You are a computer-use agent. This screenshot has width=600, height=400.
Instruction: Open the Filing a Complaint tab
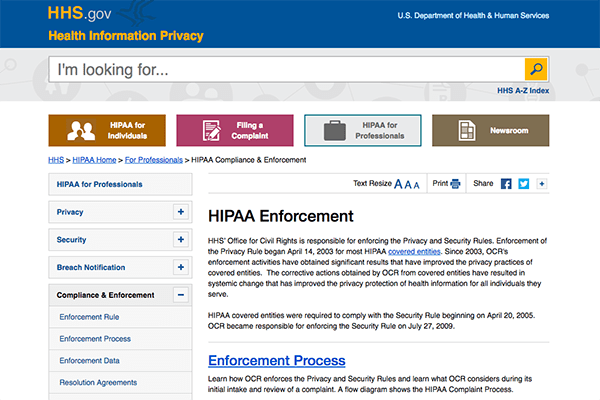coord(235,131)
